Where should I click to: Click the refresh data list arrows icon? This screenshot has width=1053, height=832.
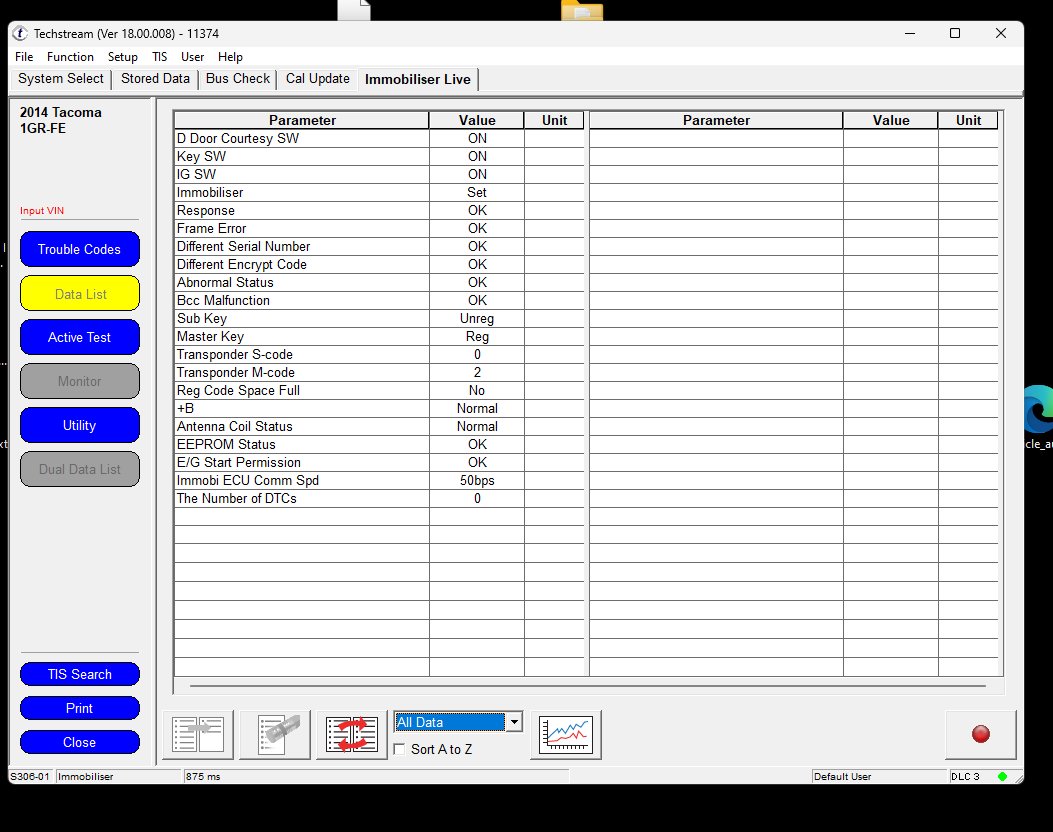[x=351, y=734]
